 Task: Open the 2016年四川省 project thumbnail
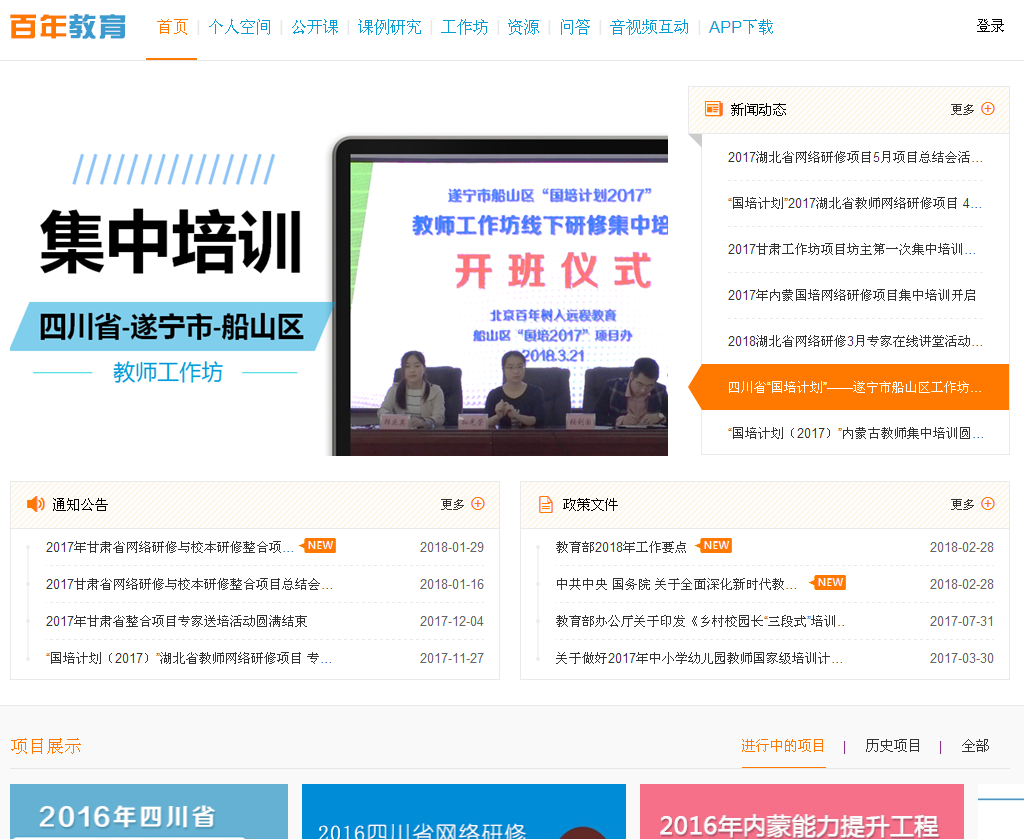149,811
